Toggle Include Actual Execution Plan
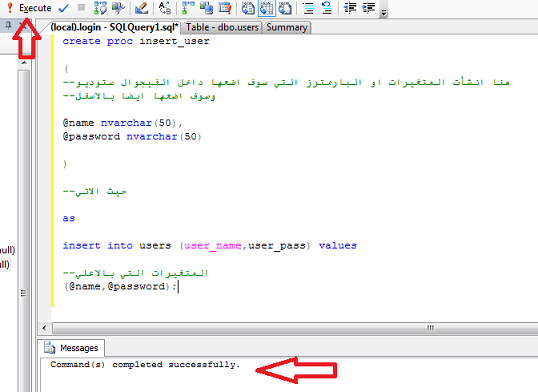Image resolution: width=538 pixels, height=392 pixels. (188, 8)
